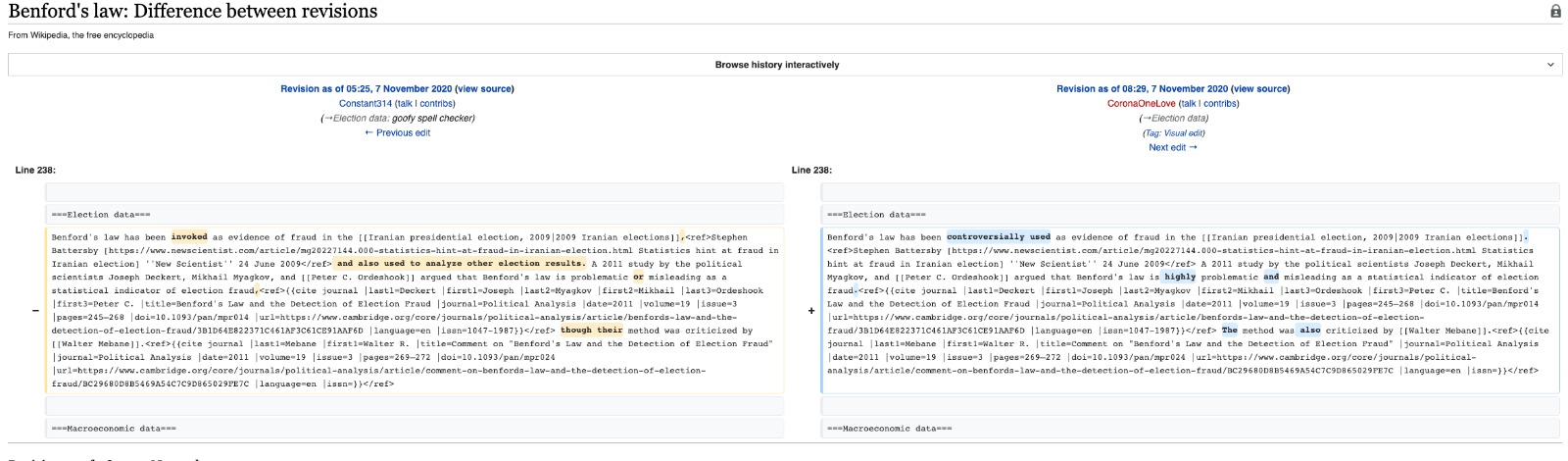Viewport: 1568px width, 461px height.
Task: Open Constant314 user page
Action: pyautogui.click(x=365, y=103)
